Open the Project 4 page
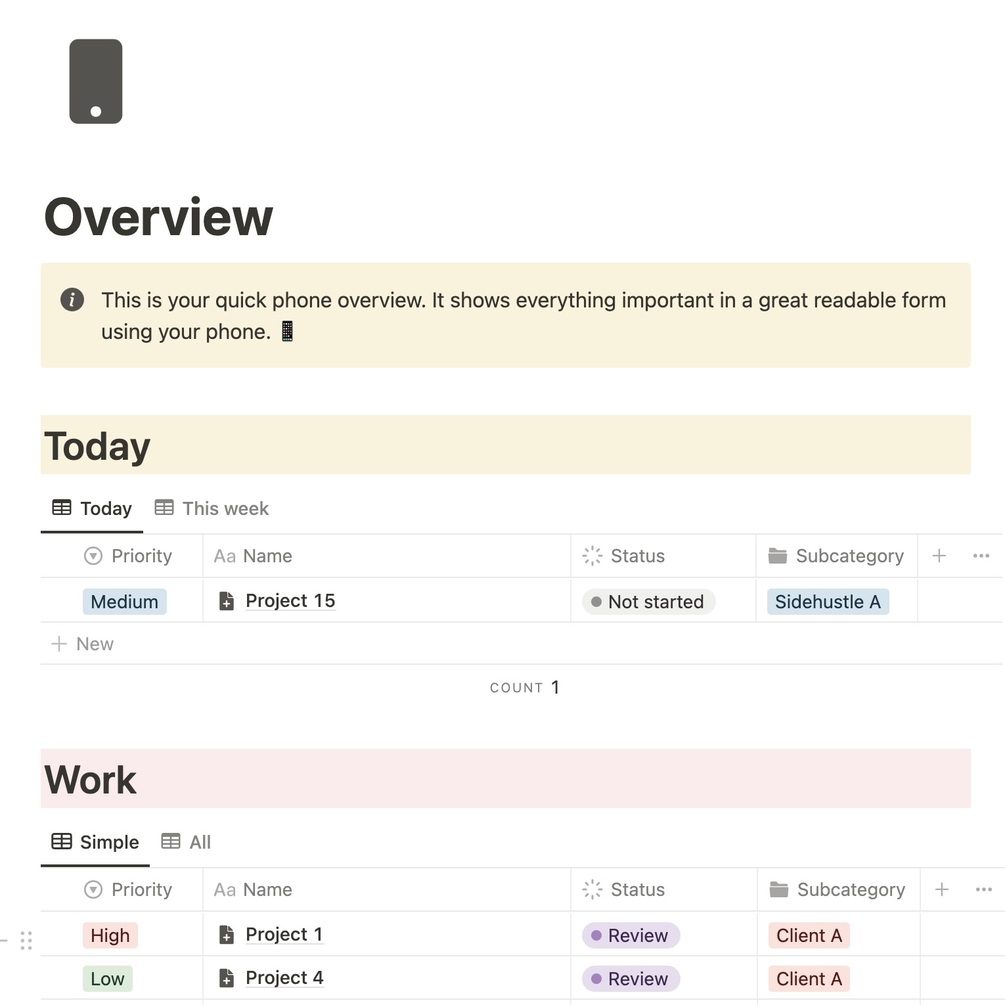The width and height of the screenshot is (1005, 1005). (284, 978)
